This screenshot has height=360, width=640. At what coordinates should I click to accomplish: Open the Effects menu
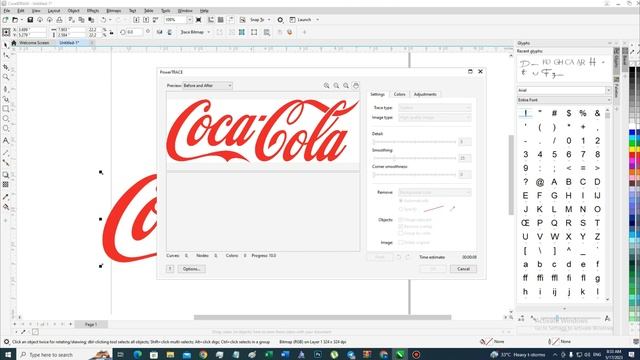[93, 11]
